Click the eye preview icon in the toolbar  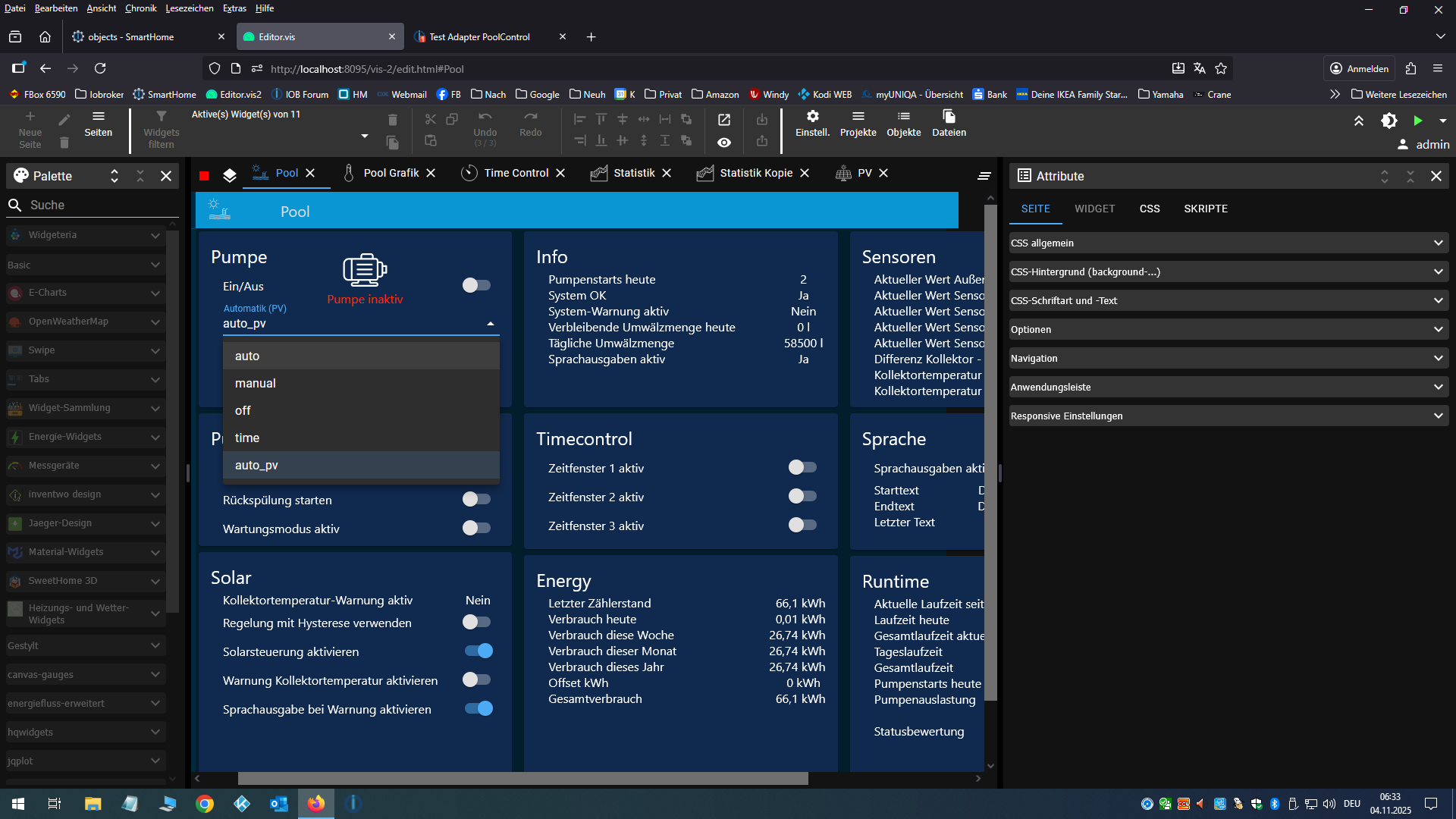coord(724,142)
